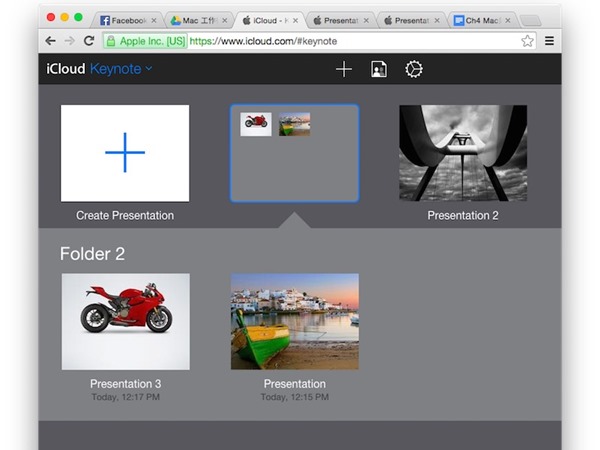The height and width of the screenshot is (450, 600).
Task: Expand the Keynote app switcher dropdown
Action: pyautogui.click(x=149, y=69)
